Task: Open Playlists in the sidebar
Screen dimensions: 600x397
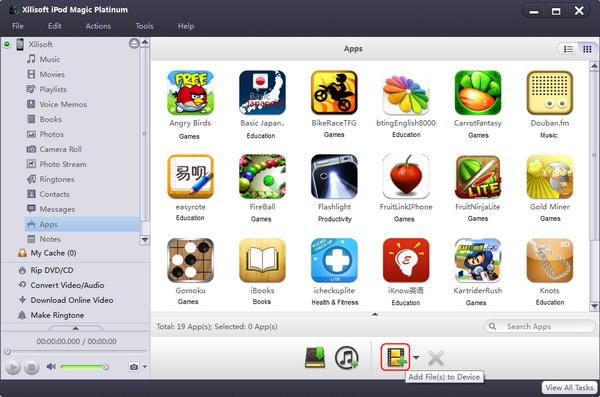Action: [53, 89]
